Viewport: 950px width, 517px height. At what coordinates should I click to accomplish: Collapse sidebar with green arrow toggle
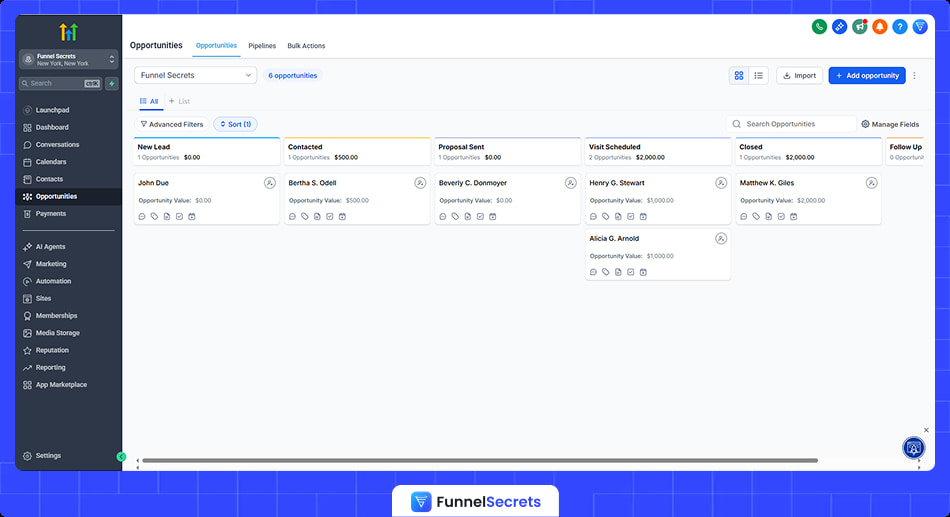[121, 456]
